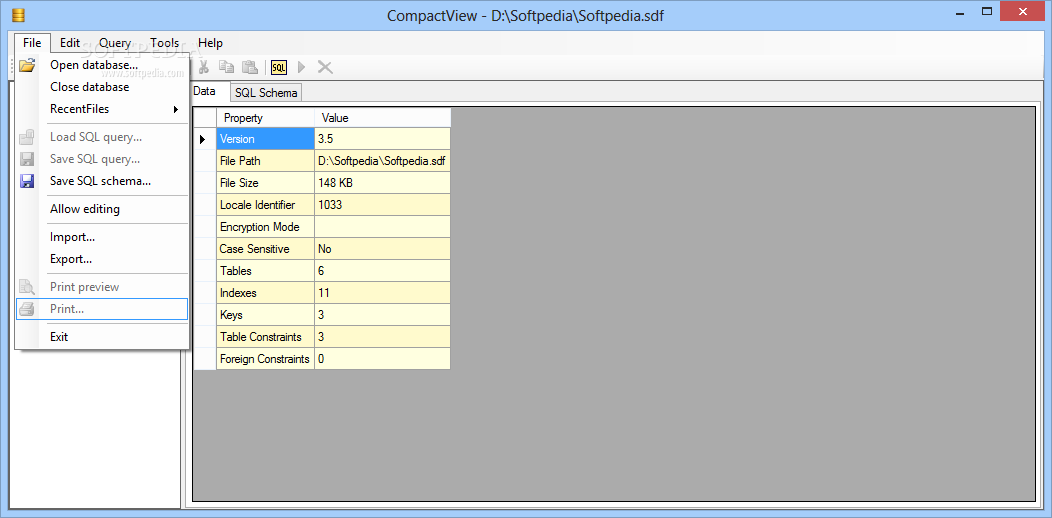1052x518 pixels.
Task: Click the Print... menu entry
Action: tap(101, 309)
